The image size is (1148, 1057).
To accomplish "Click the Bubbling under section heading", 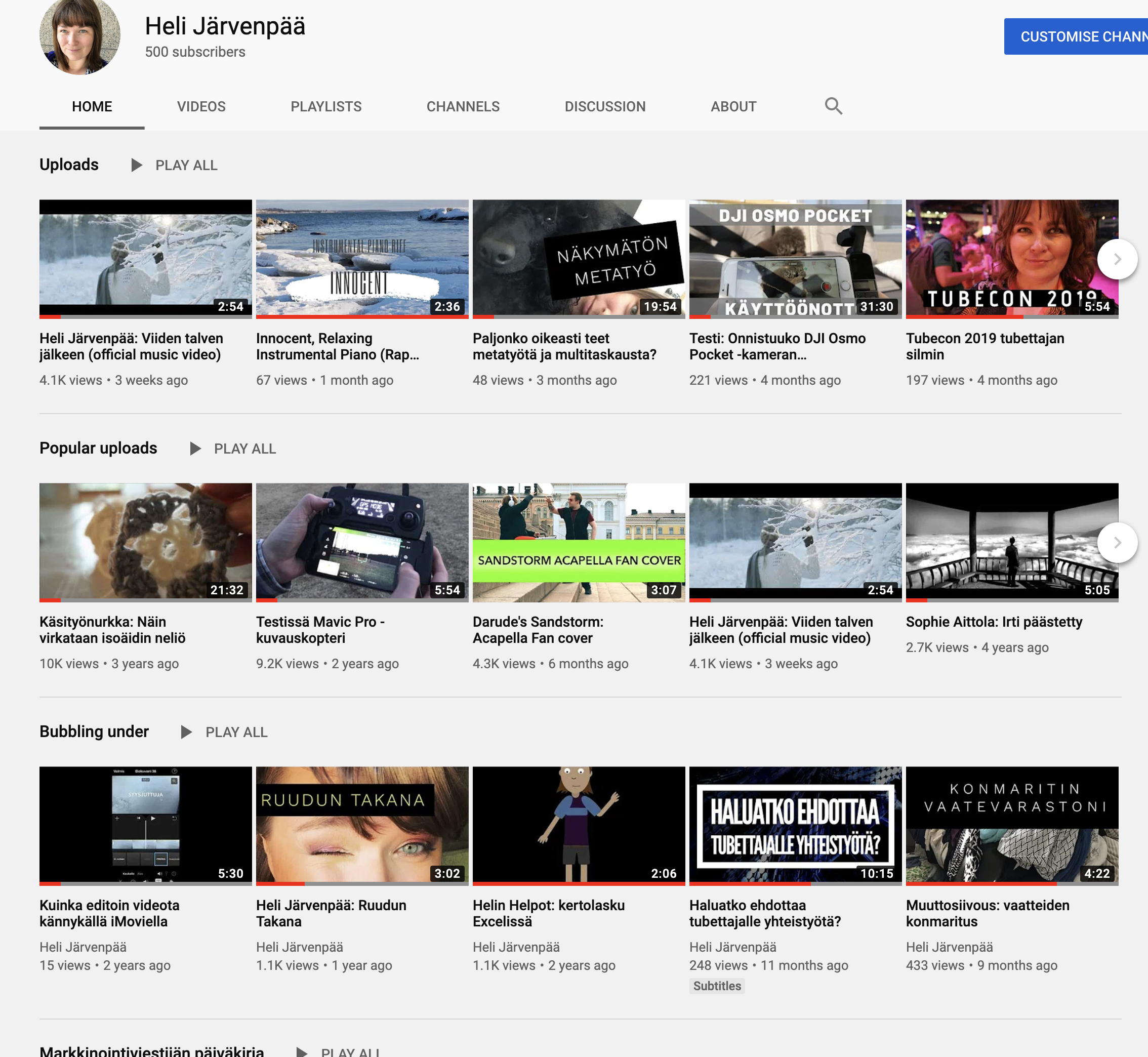I will coord(94,731).
